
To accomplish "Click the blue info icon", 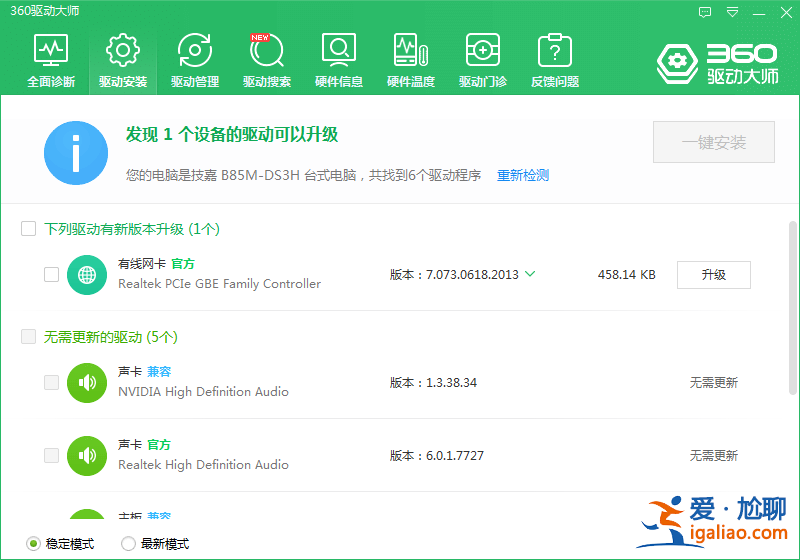I will click(76, 152).
